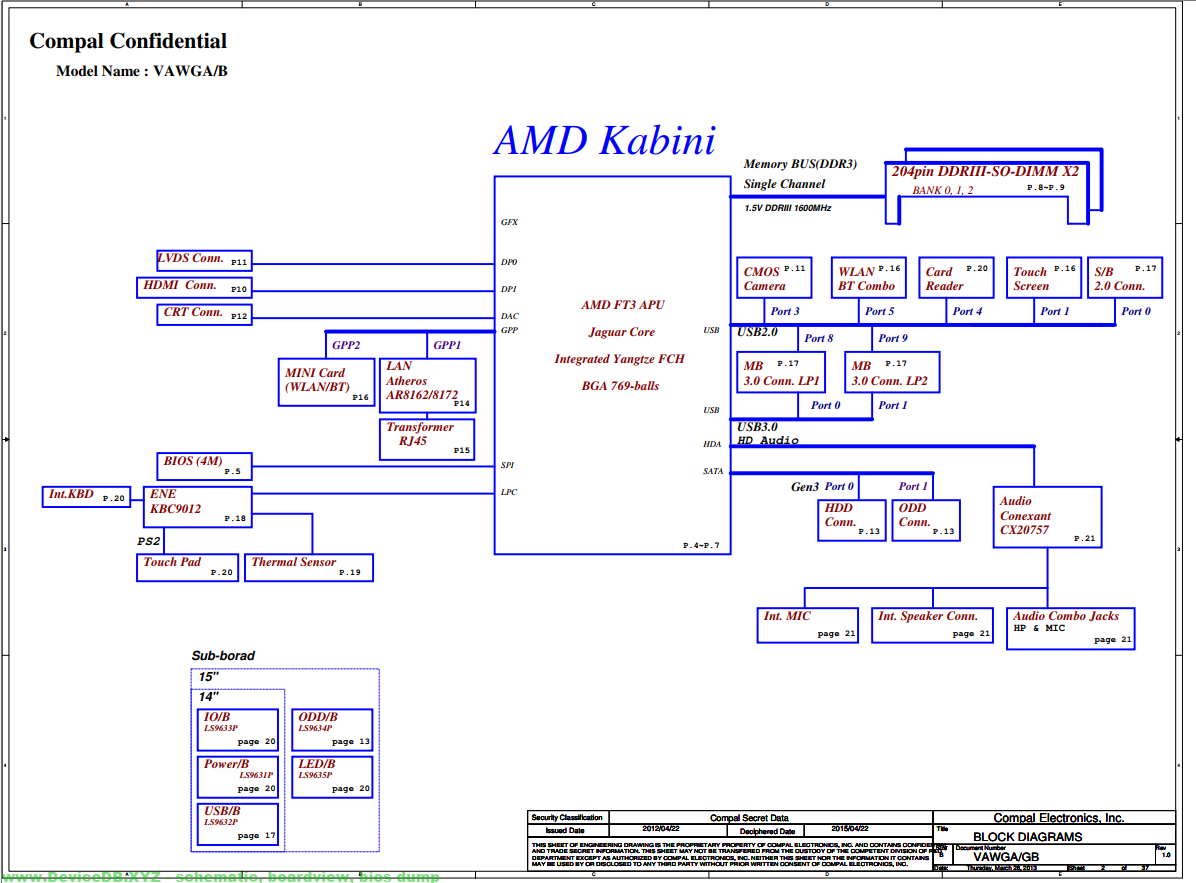Select the WLAN BT Combo block
The image size is (1196, 883).
point(868,277)
